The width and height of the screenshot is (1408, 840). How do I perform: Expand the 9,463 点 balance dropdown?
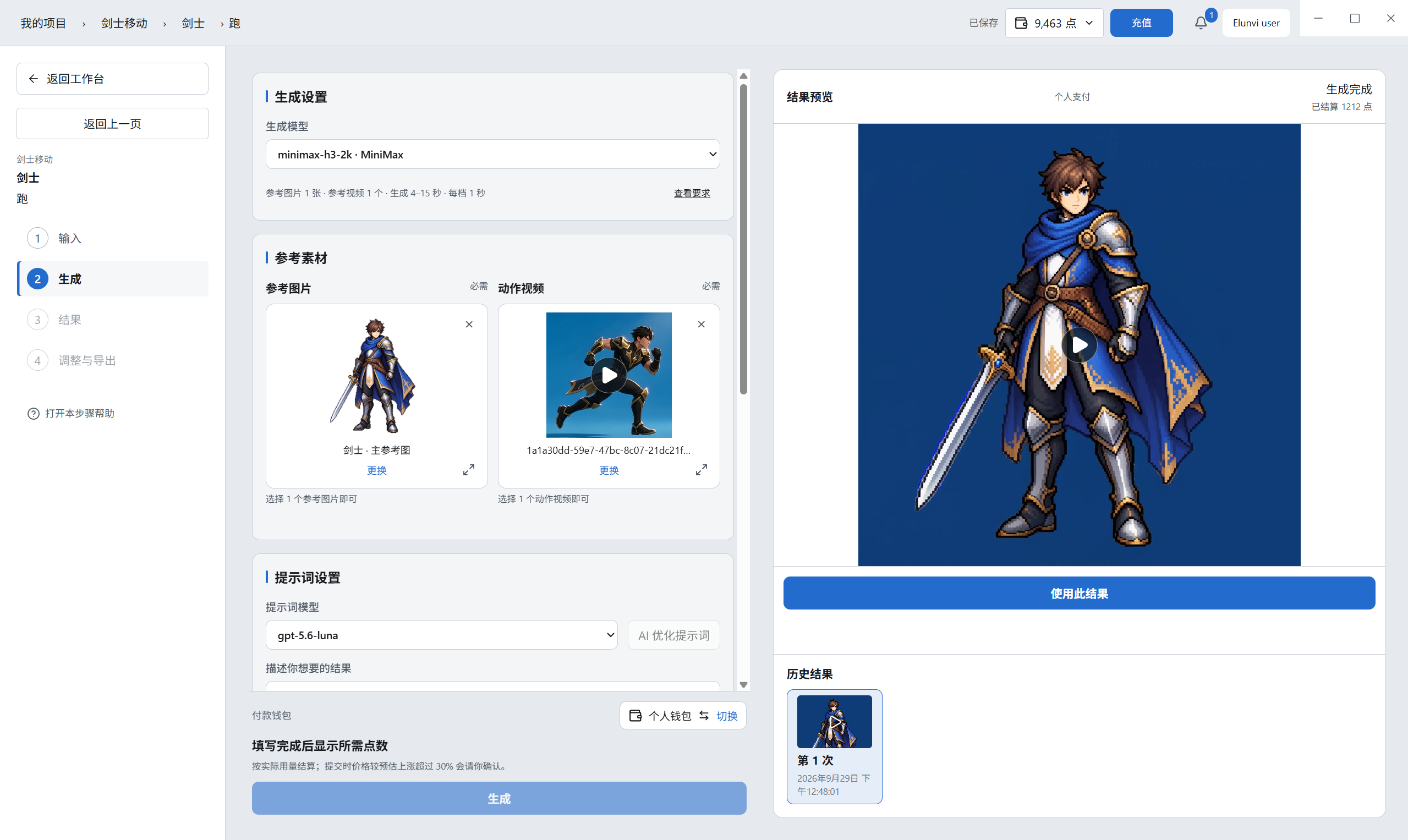[1089, 23]
